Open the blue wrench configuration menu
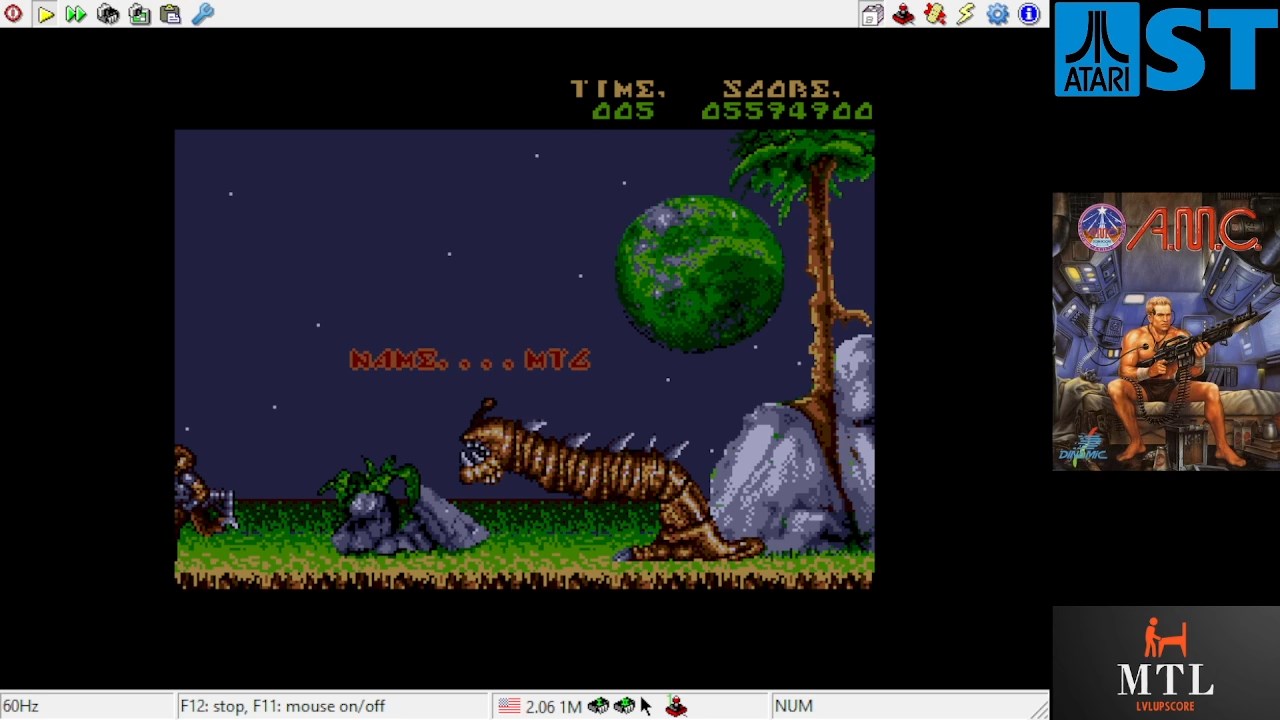The height and width of the screenshot is (720, 1280). pyautogui.click(x=203, y=14)
